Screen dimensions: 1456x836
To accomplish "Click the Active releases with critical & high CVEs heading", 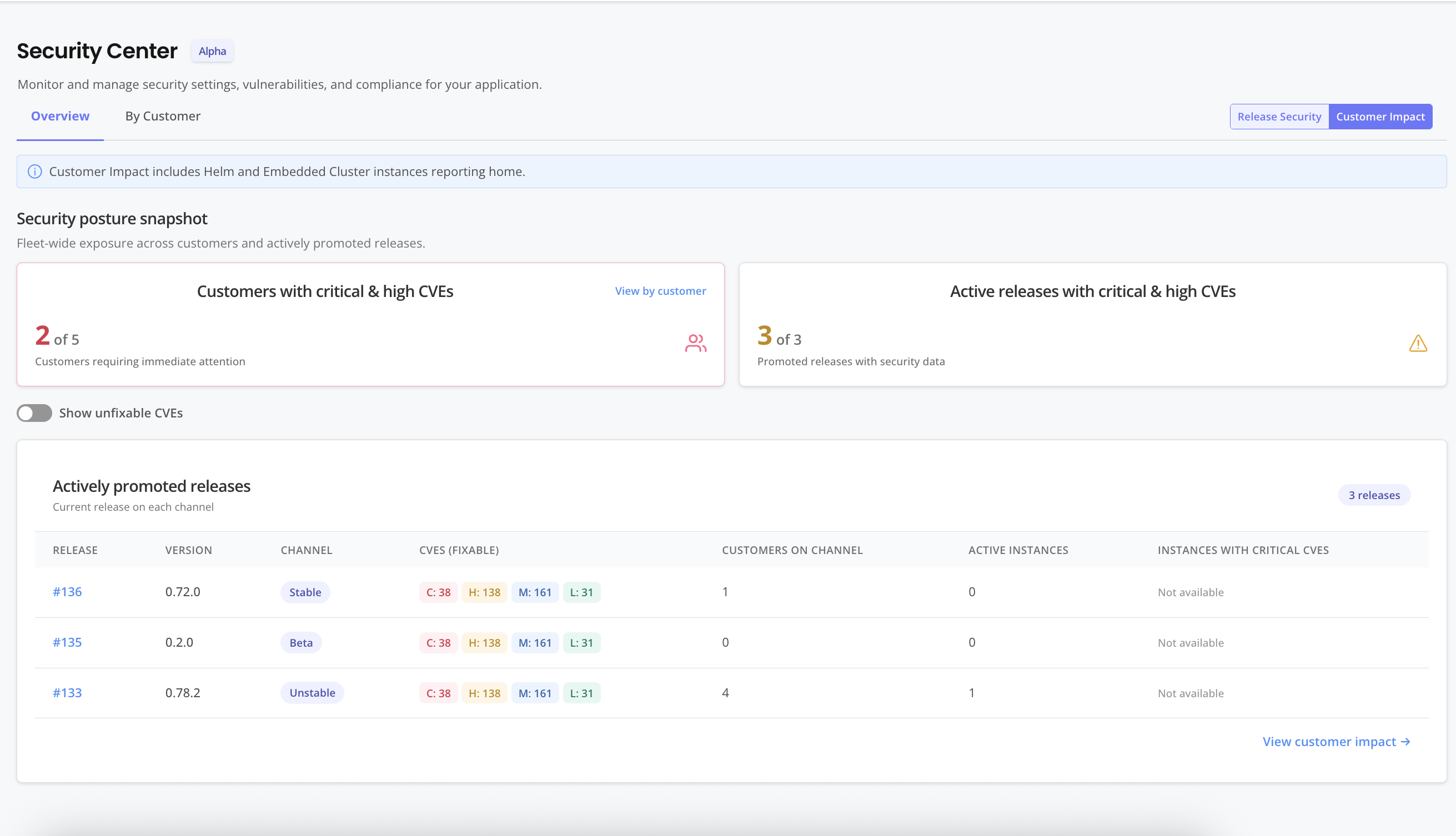I will pos(1092,291).
